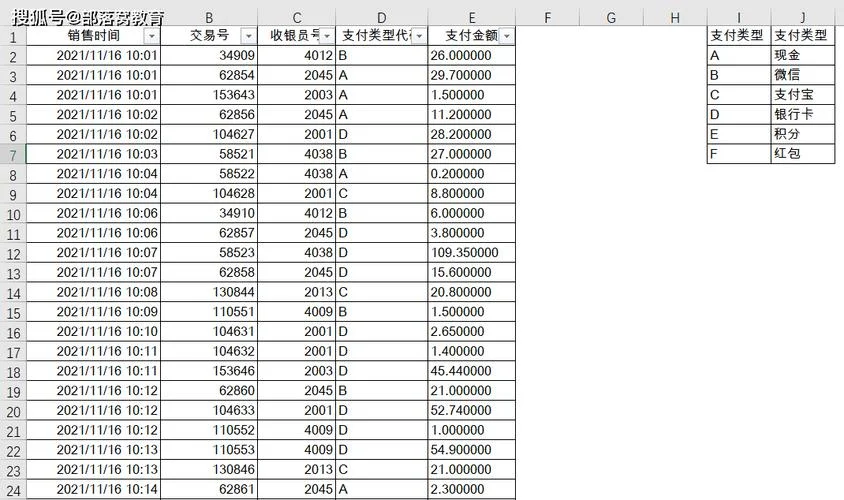Screen dimensions: 844x500
Task: Click cell with transaction number 58521
Action: point(209,154)
